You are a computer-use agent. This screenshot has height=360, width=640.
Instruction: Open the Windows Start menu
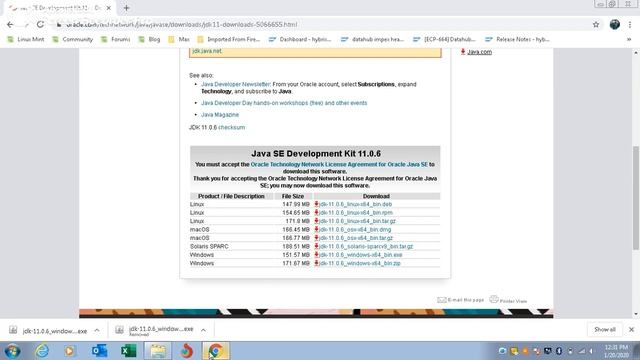click(13, 351)
